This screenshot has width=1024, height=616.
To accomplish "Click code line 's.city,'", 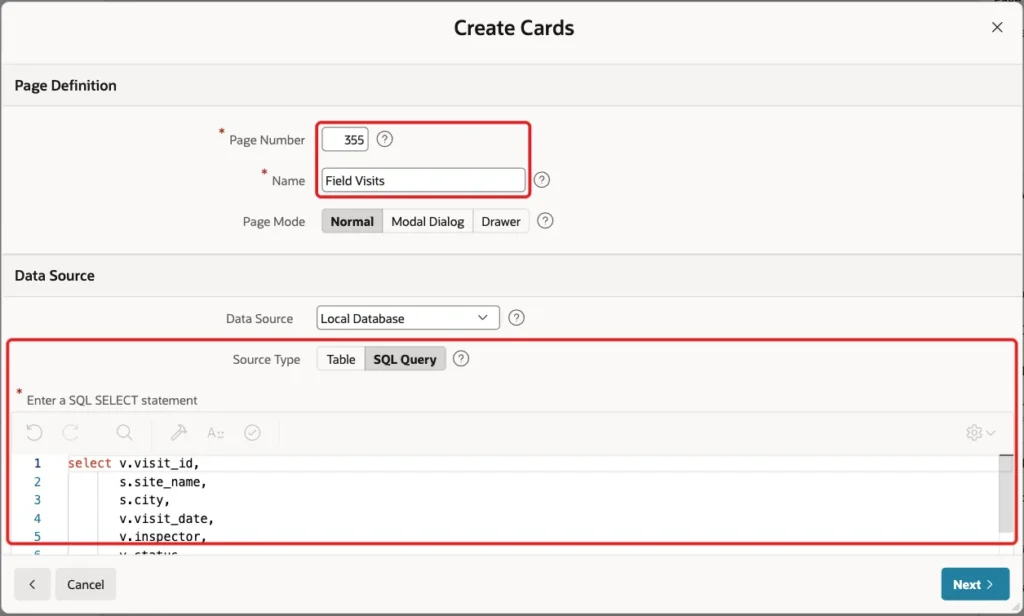I will tap(144, 500).
